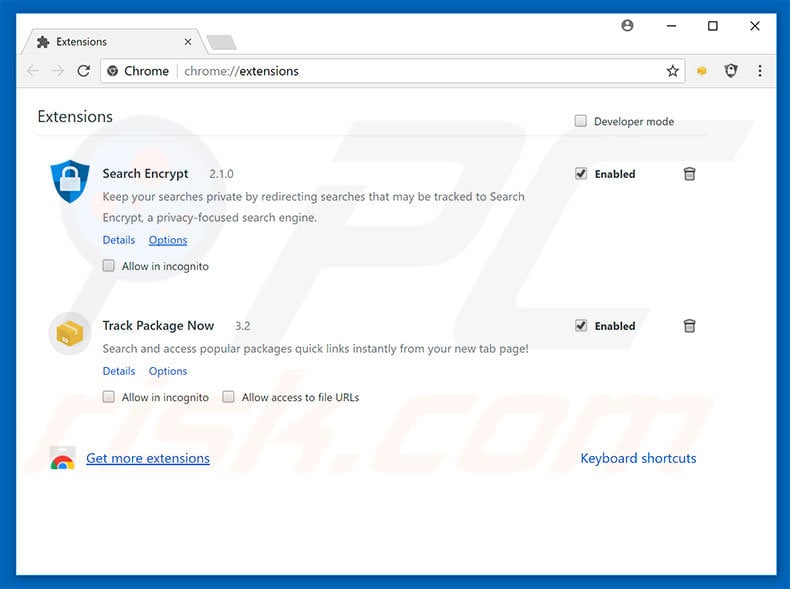Image resolution: width=790 pixels, height=589 pixels.
Task: Minimize the Chrome window
Action: click(671, 26)
